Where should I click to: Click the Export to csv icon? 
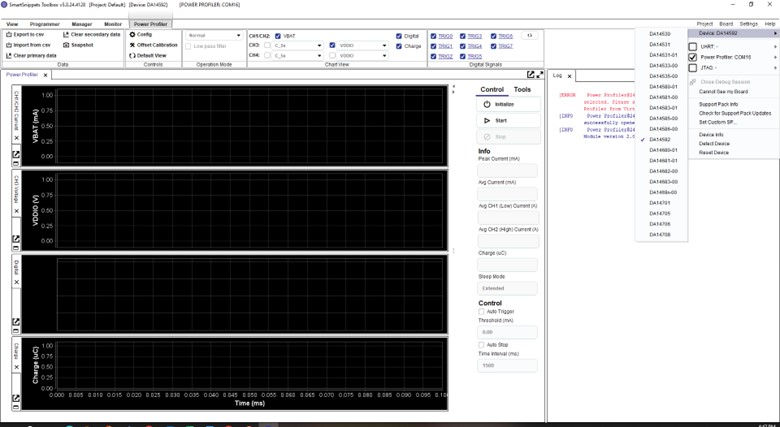coord(9,34)
